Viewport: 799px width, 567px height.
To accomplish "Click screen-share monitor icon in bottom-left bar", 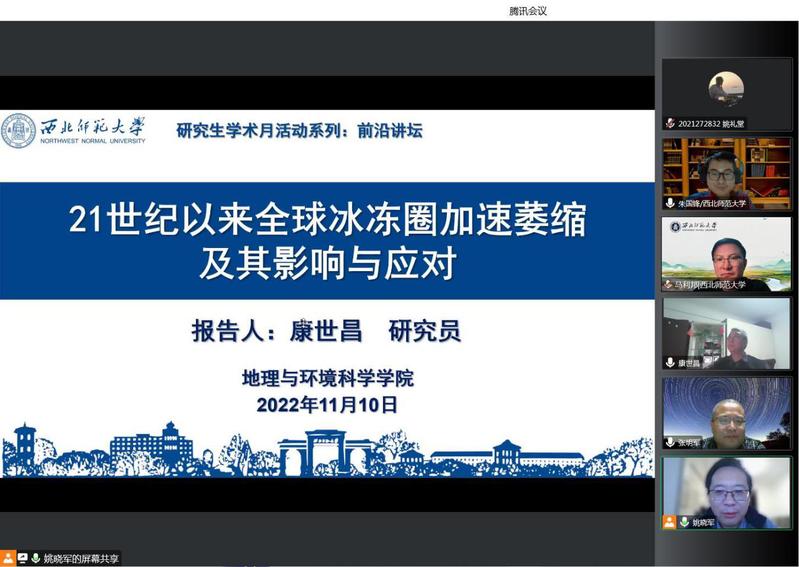I will (22, 558).
